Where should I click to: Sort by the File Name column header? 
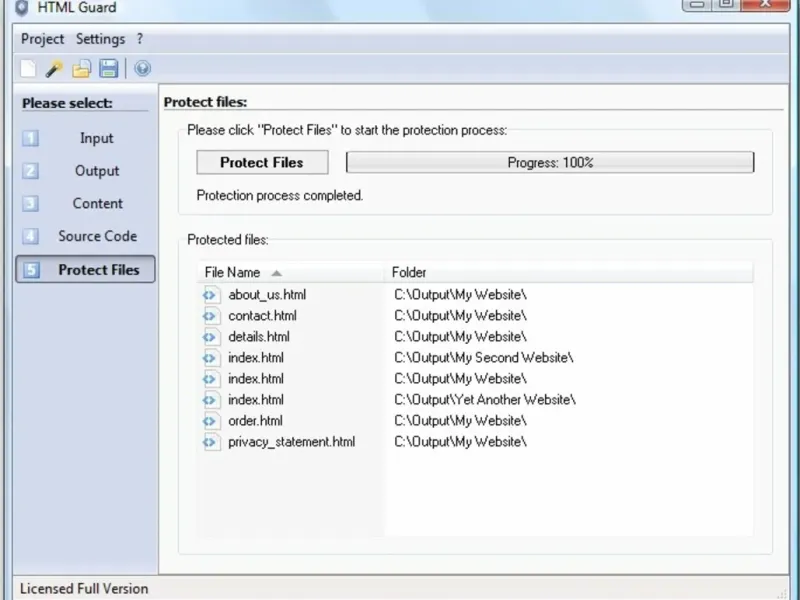point(290,272)
